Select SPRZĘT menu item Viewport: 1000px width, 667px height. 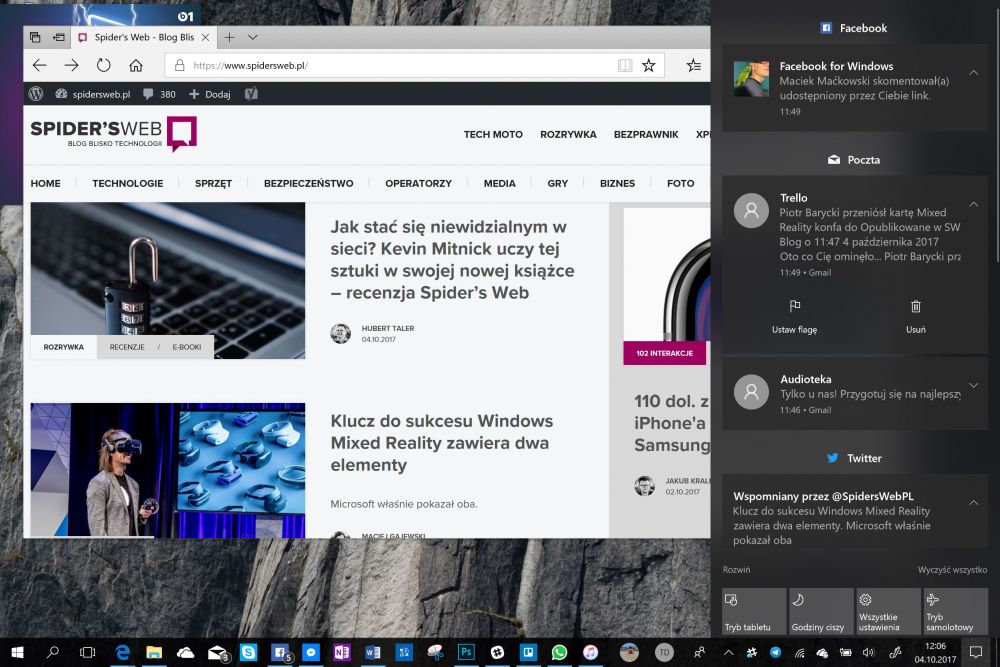click(213, 184)
